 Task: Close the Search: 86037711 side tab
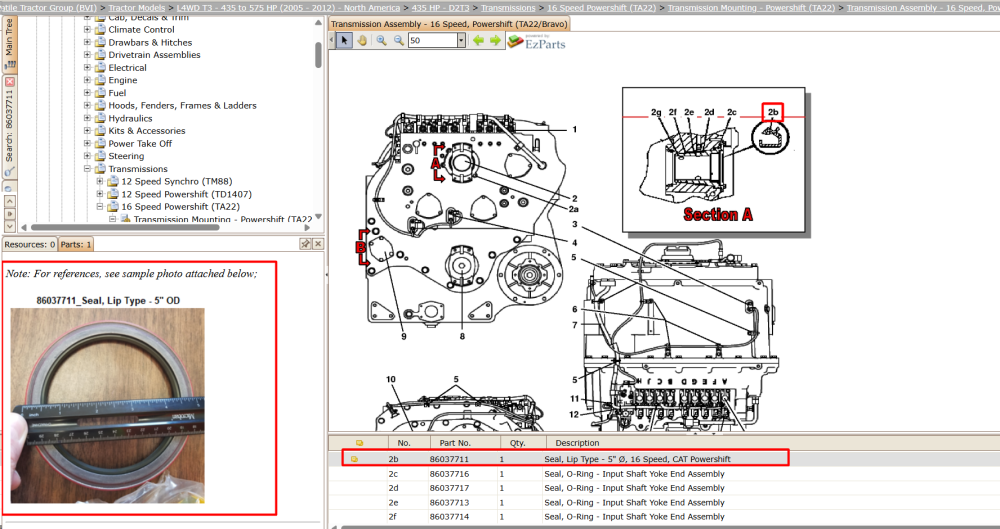[10, 82]
